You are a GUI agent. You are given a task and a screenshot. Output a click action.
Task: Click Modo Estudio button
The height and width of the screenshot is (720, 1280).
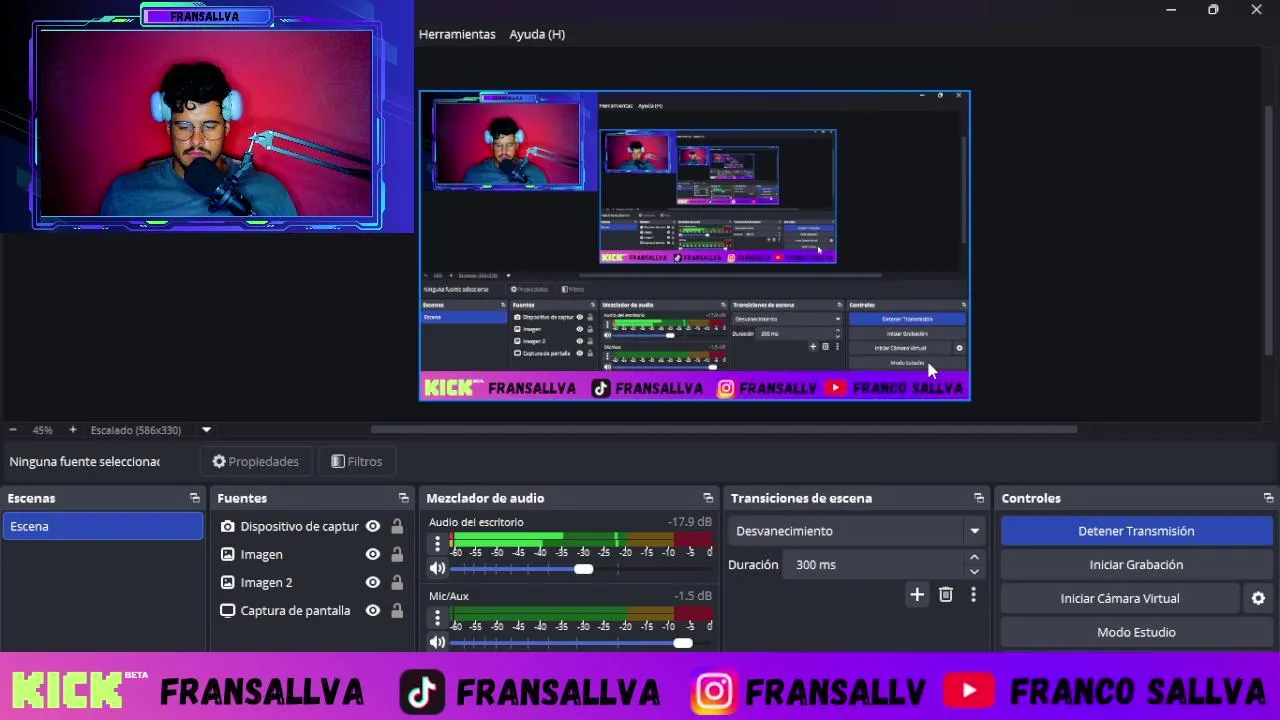(x=1136, y=633)
